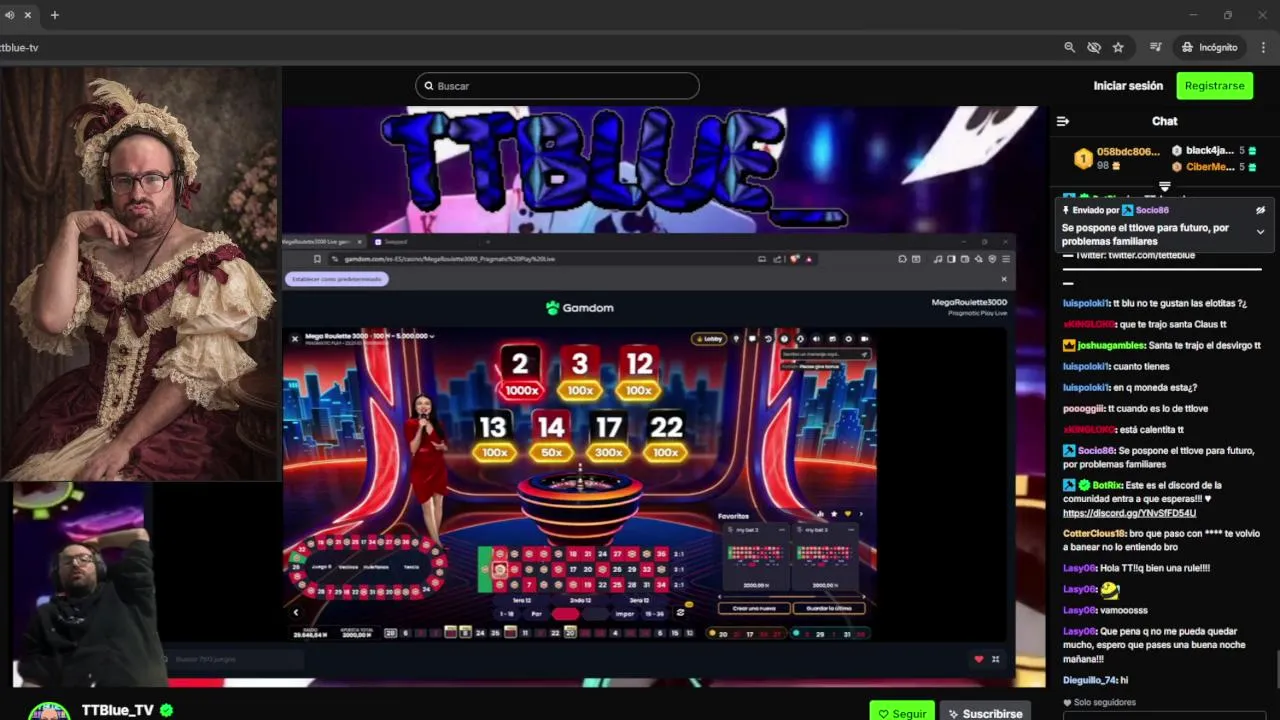Open Lasy06 username on the Hola TT message
The height and width of the screenshot is (720, 1280).
tap(1079, 568)
